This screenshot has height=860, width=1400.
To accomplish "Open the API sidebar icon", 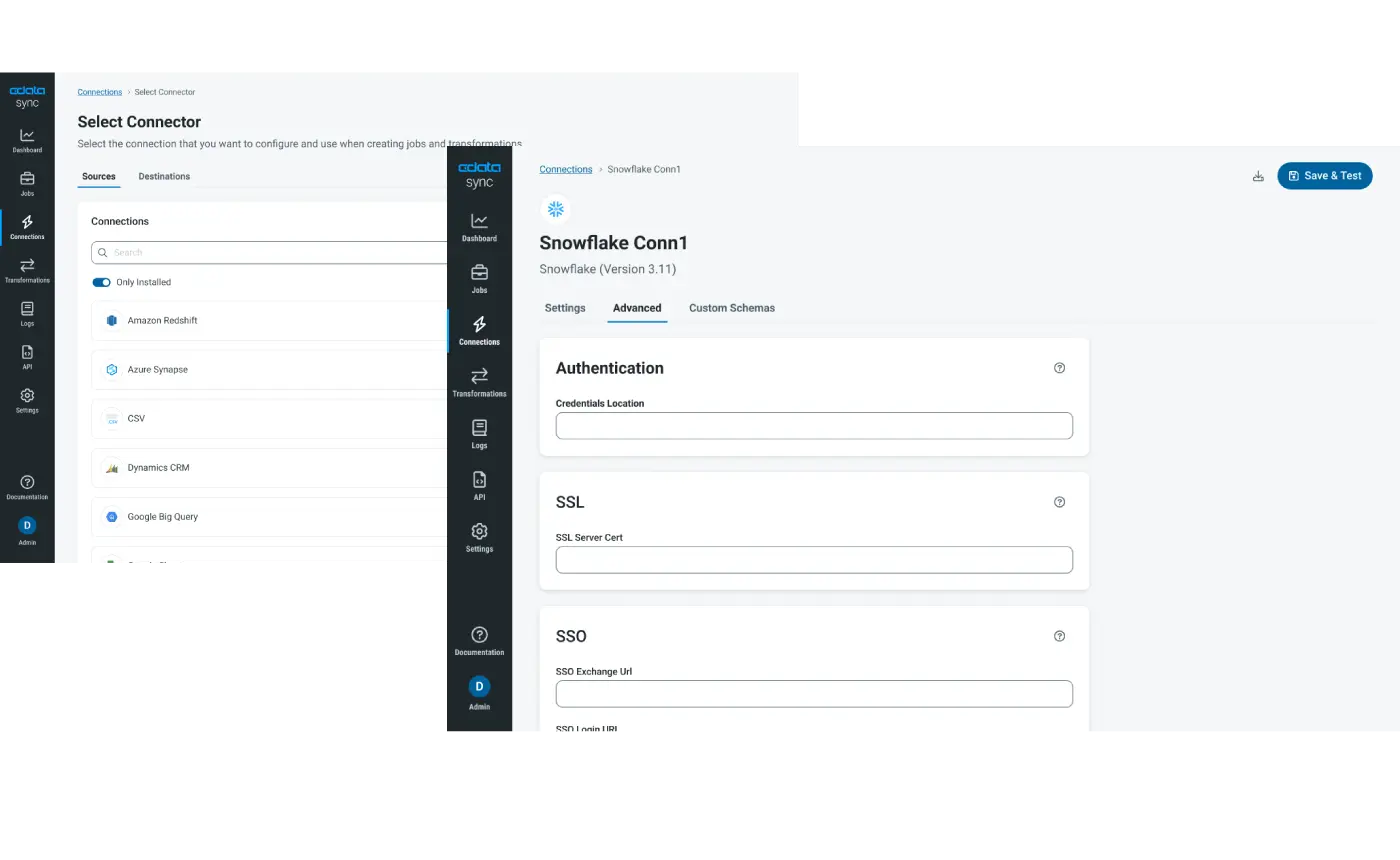I will [x=479, y=486].
